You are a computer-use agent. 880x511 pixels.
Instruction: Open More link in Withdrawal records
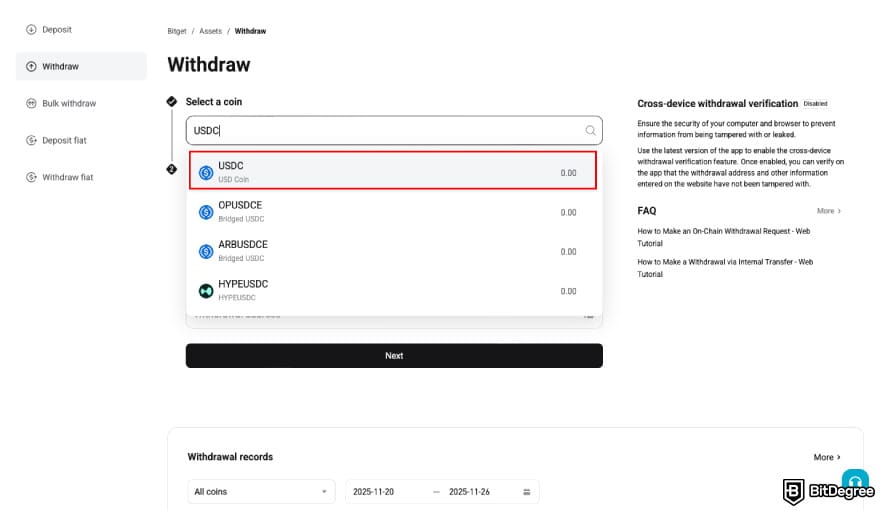tap(827, 457)
